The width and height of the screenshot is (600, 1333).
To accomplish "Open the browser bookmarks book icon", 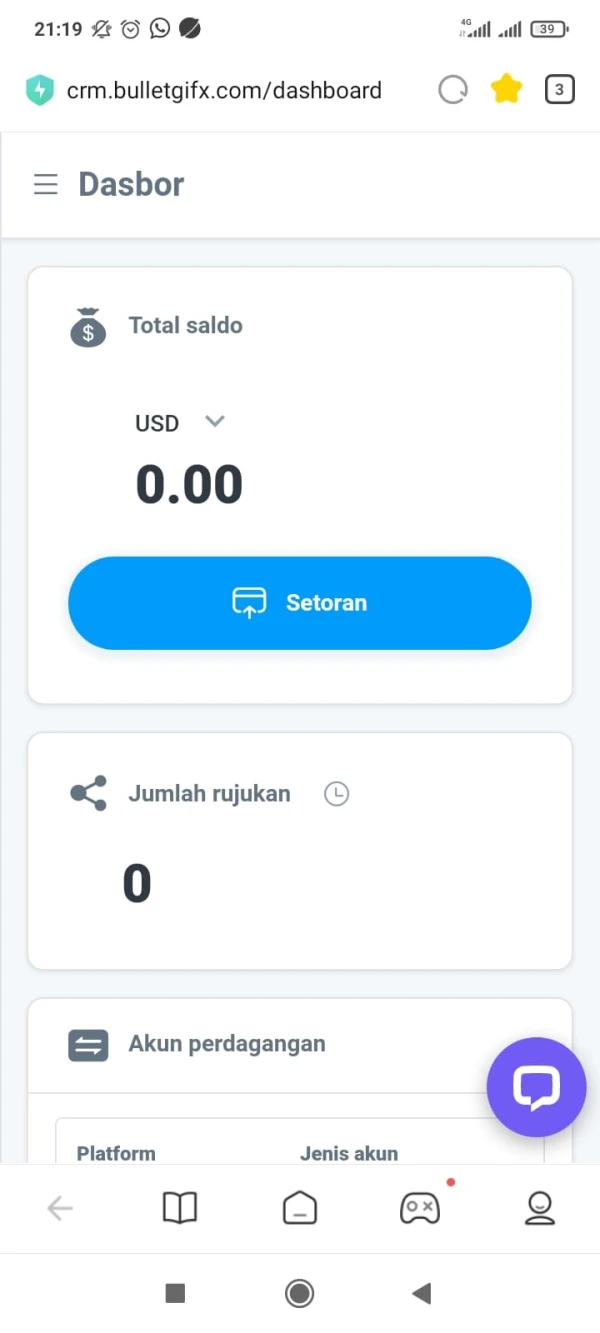I will click(x=180, y=1208).
